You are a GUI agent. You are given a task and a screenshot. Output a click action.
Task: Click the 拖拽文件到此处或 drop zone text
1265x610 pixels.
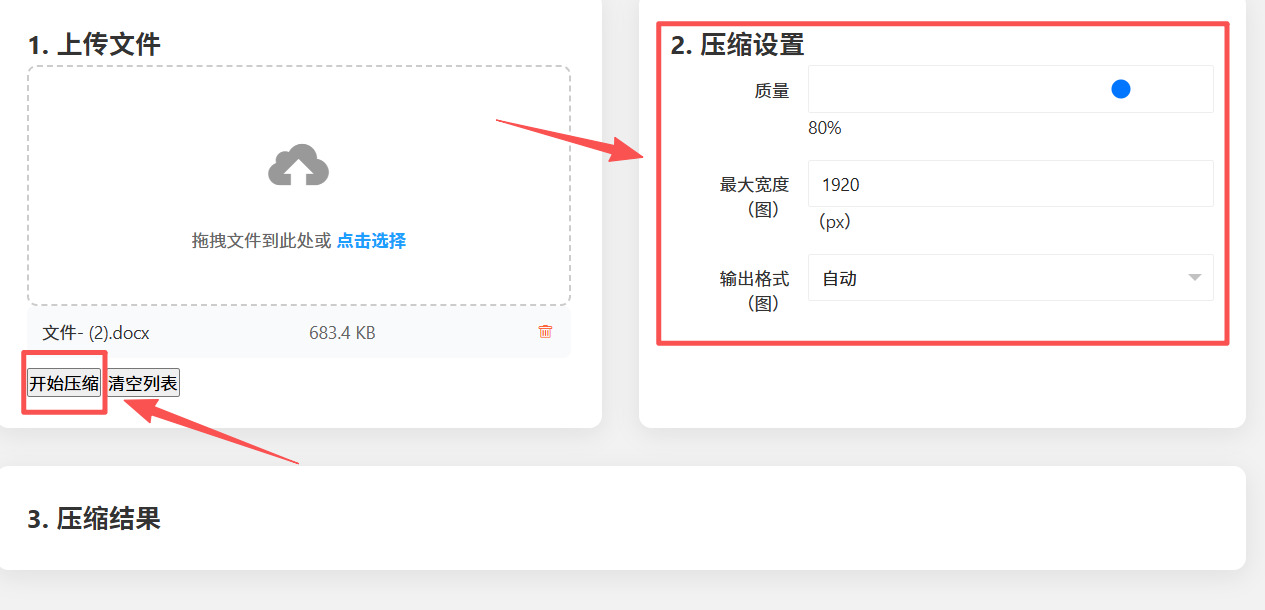(261, 240)
